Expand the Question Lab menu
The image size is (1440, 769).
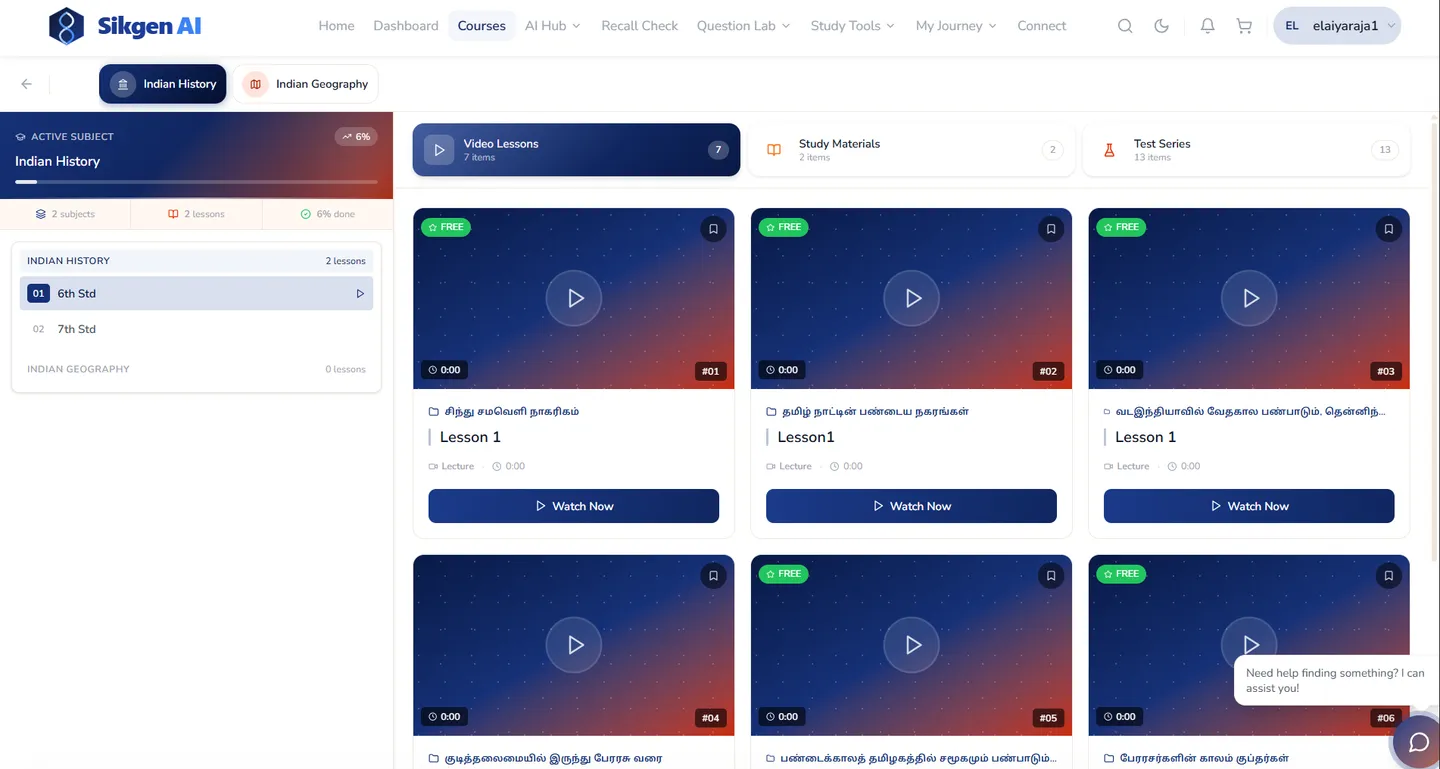(743, 26)
